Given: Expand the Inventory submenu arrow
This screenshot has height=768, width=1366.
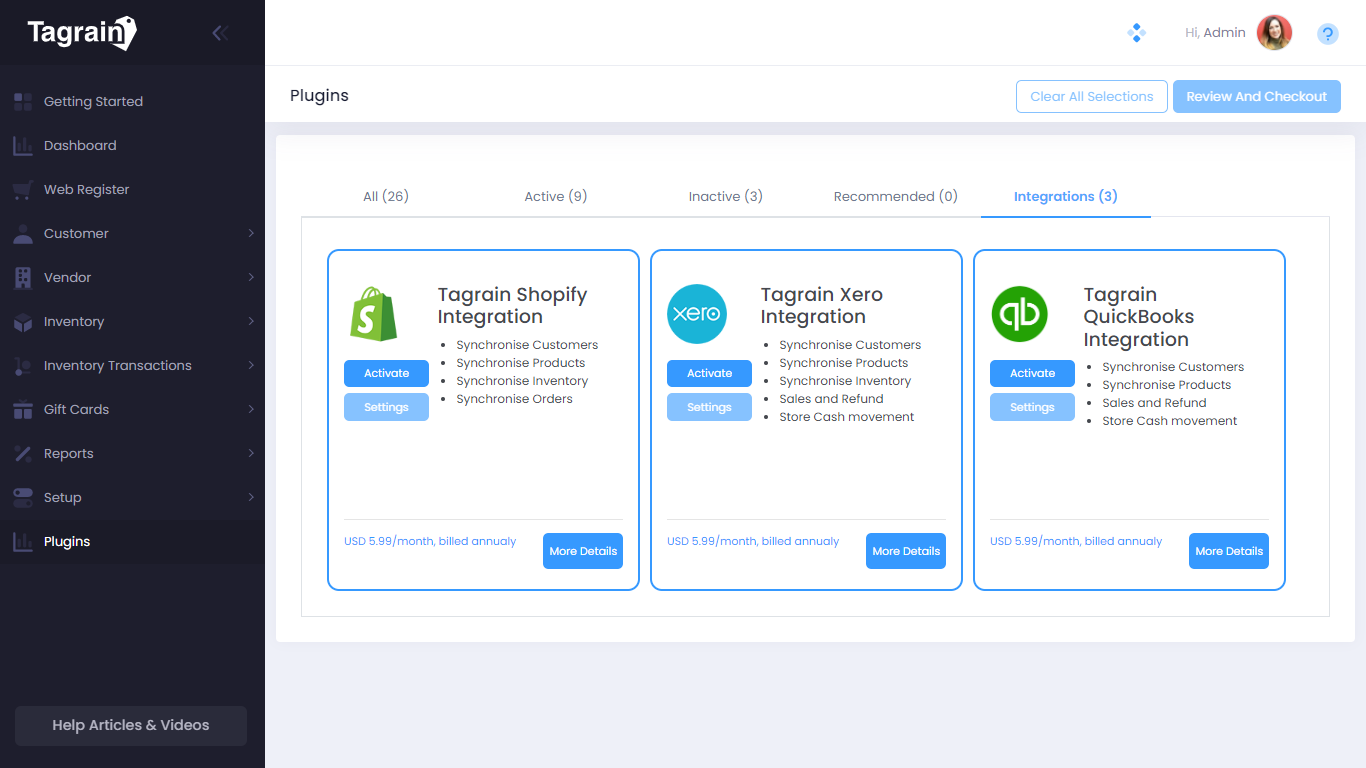Looking at the screenshot, I should 251,321.
